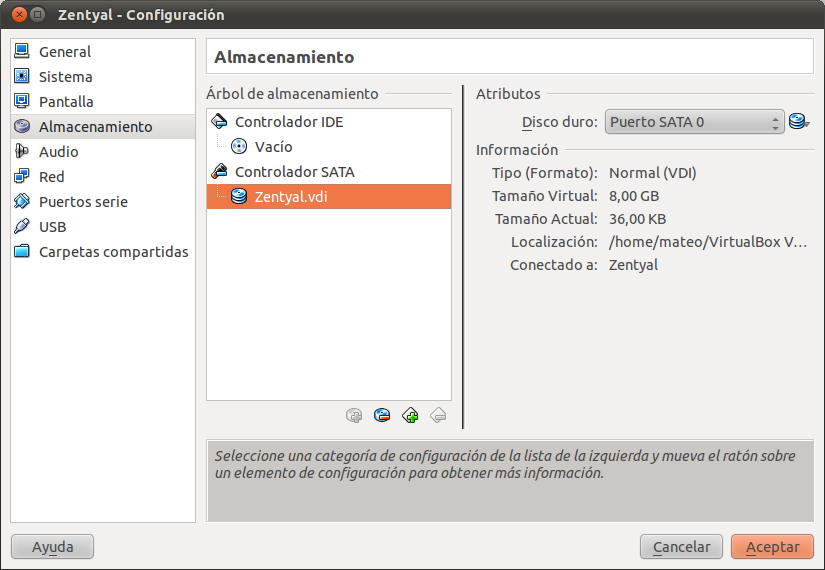The width and height of the screenshot is (825, 570).
Task: Open the Audio settings category
Action: 103,152
